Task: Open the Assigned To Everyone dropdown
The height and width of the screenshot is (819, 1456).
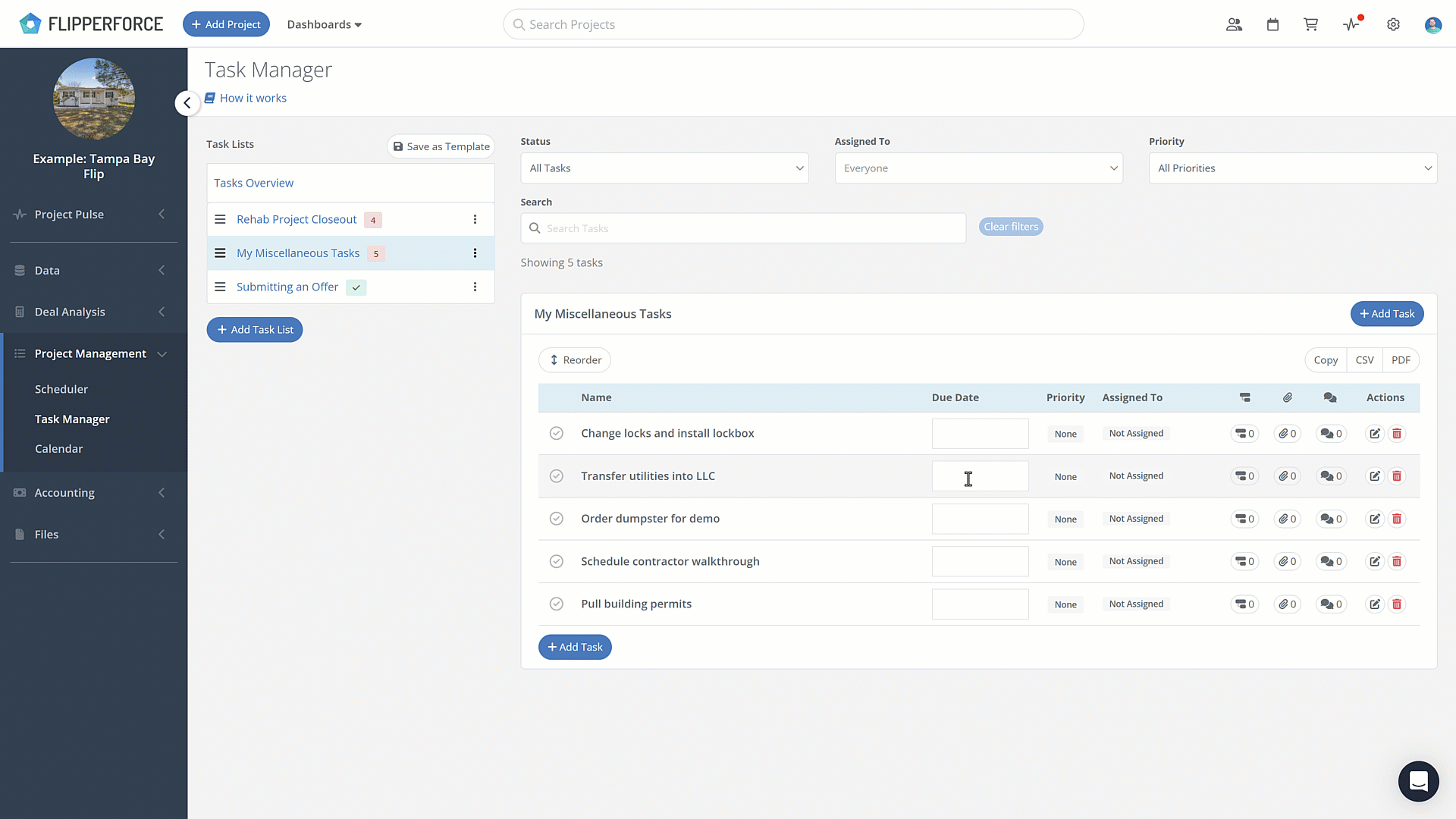Action: point(978,168)
